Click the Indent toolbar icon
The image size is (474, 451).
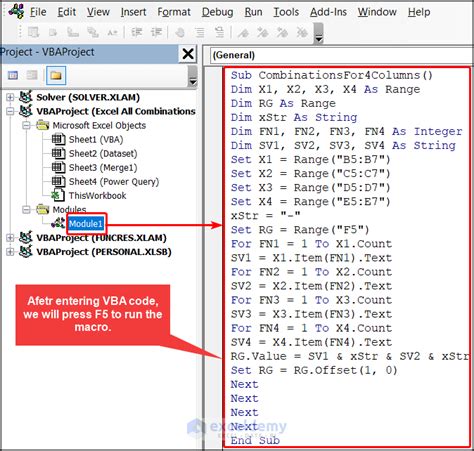click(x=136, y=32)
